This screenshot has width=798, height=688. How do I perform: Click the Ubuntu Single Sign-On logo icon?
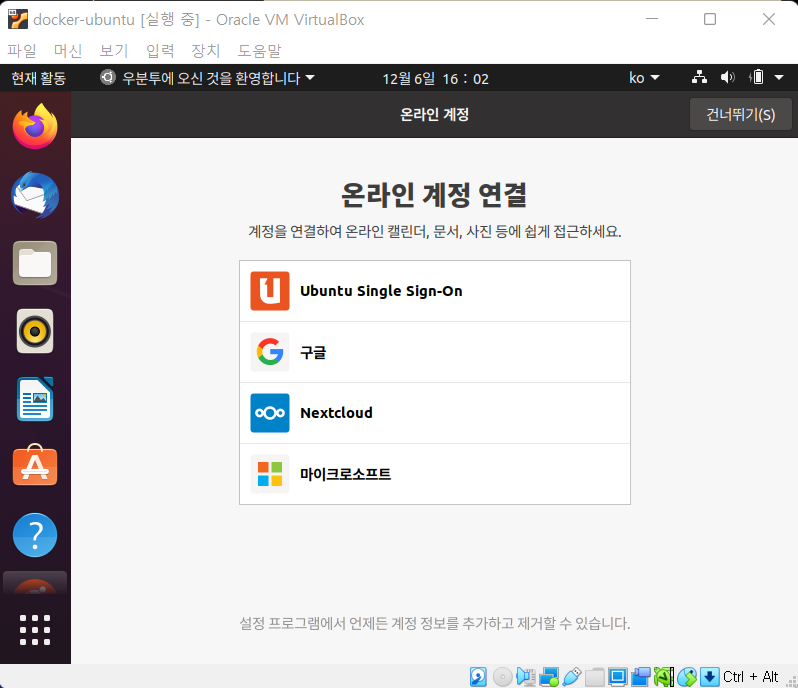pyautogui.click(x=270, y=291)
